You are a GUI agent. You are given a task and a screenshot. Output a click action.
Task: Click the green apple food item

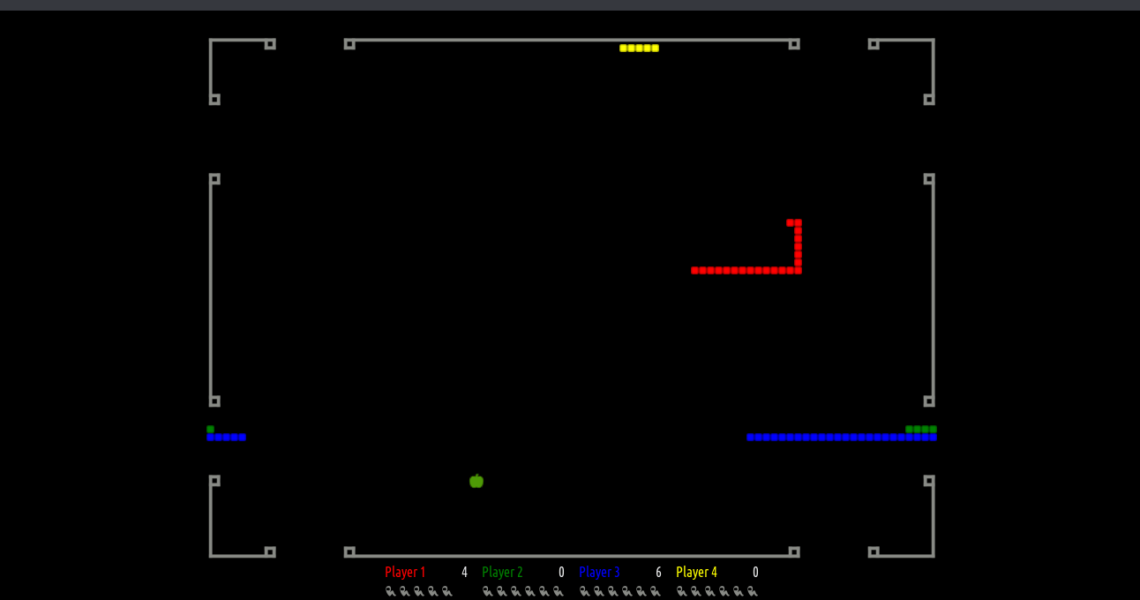(476, 481)
